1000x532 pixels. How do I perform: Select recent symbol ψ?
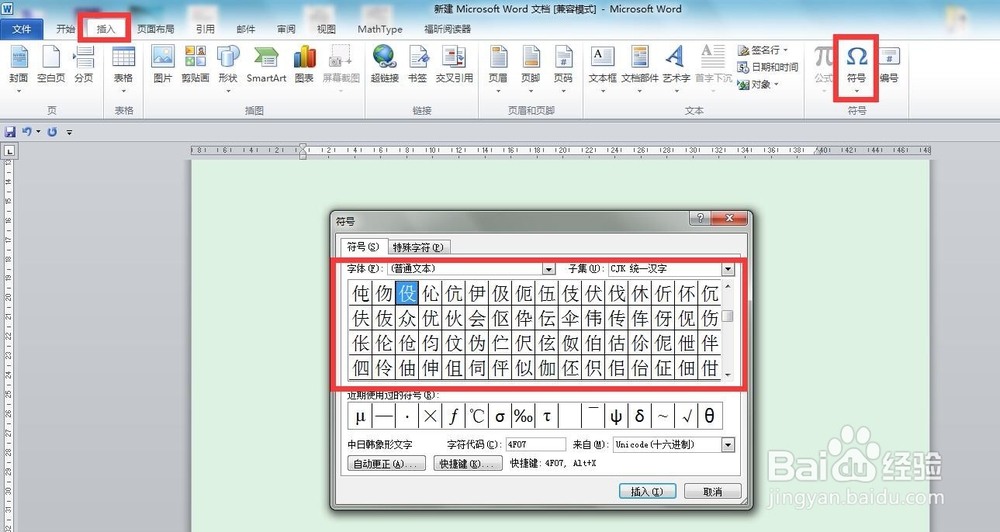coord(617,417)
